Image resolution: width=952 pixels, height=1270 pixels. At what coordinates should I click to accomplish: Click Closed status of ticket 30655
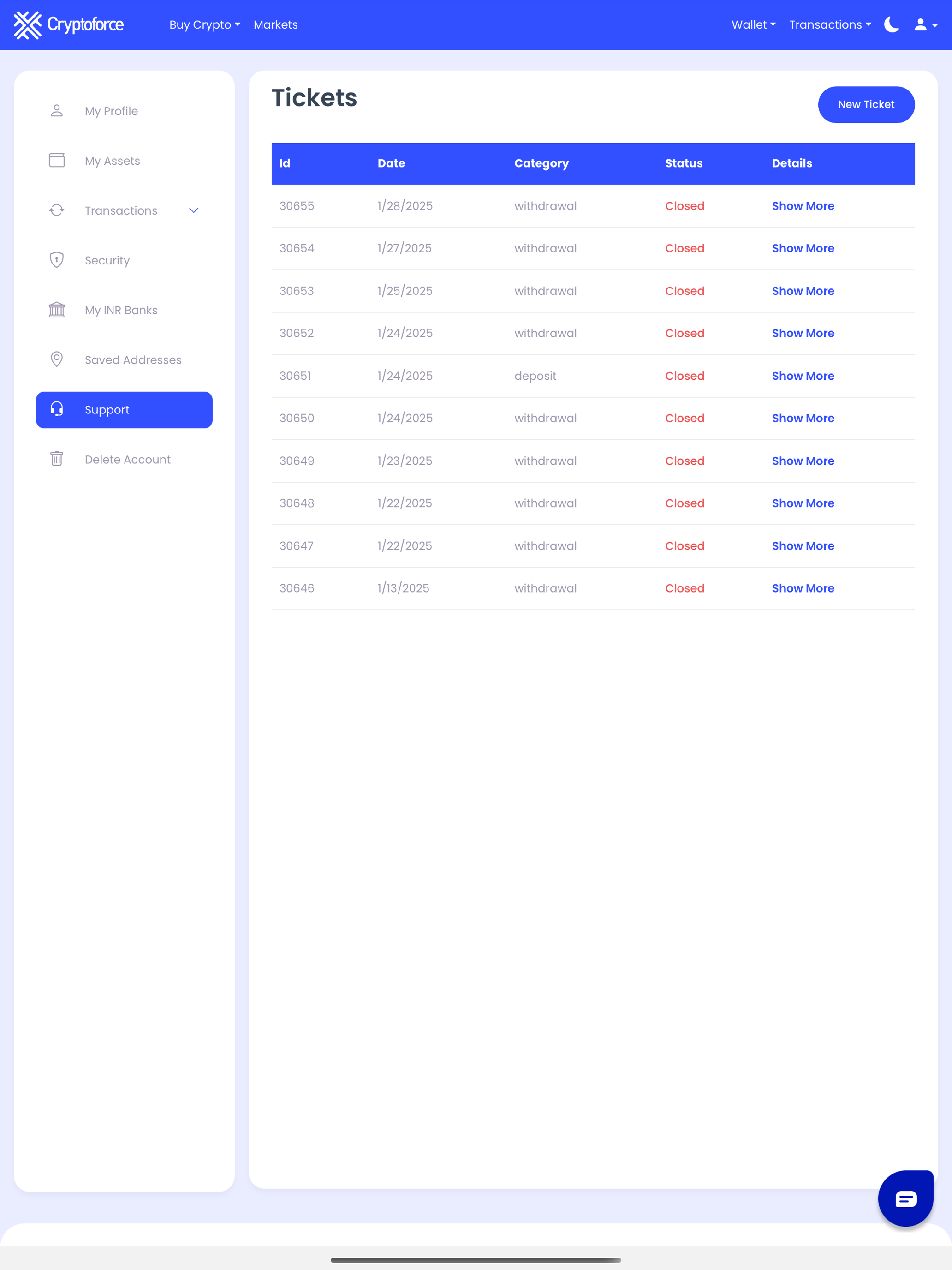(x=684, y=206)
